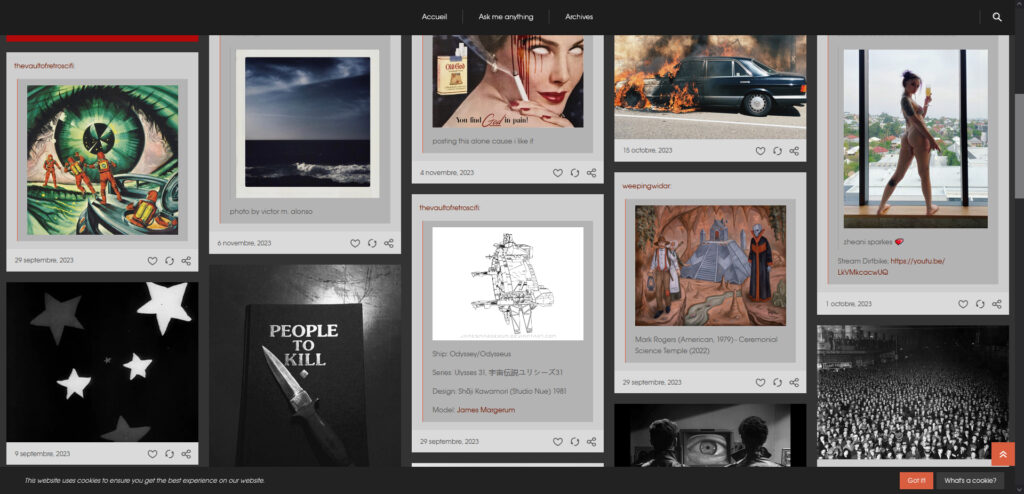Click the 'Series: Ulysses 31' text line
Screen dimensions: 1024x494
[x=498, y=372]
